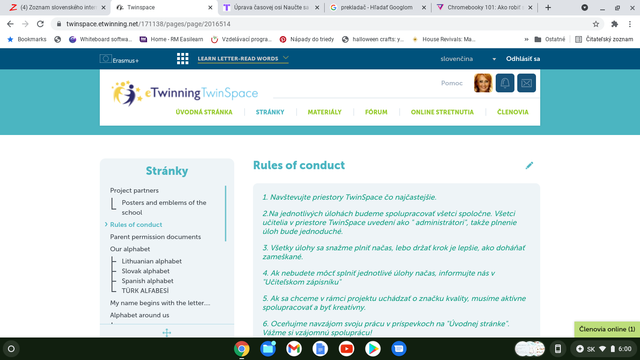Open the notifications bell icon
The height and width of the screenshot is (360, 640).
coord(505,83)
